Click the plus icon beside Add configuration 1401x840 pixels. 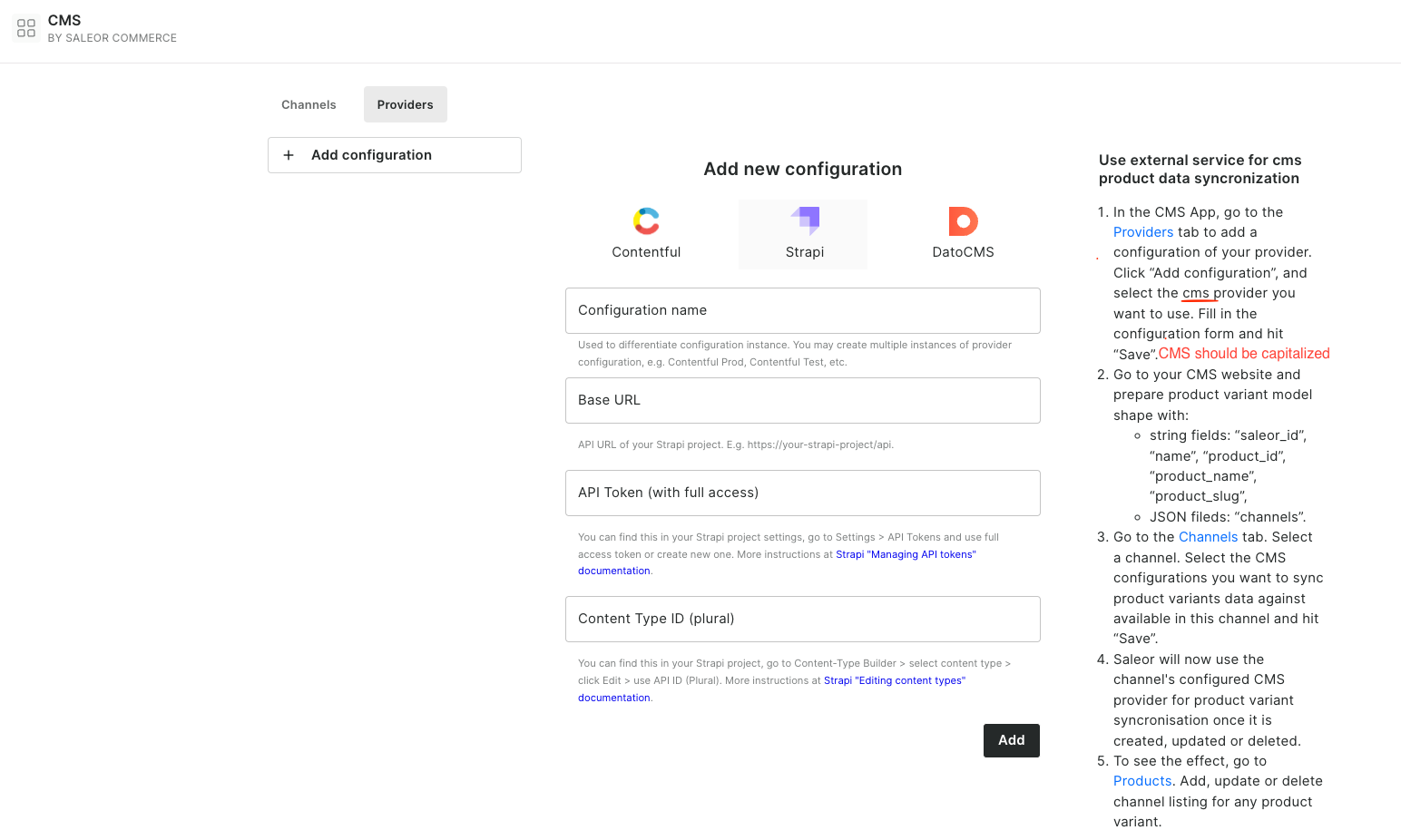point(289,155)
